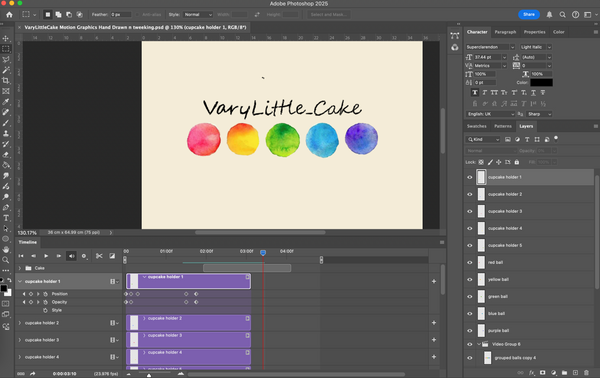Add media to cupcake holder 1 track

click(434, 281)
